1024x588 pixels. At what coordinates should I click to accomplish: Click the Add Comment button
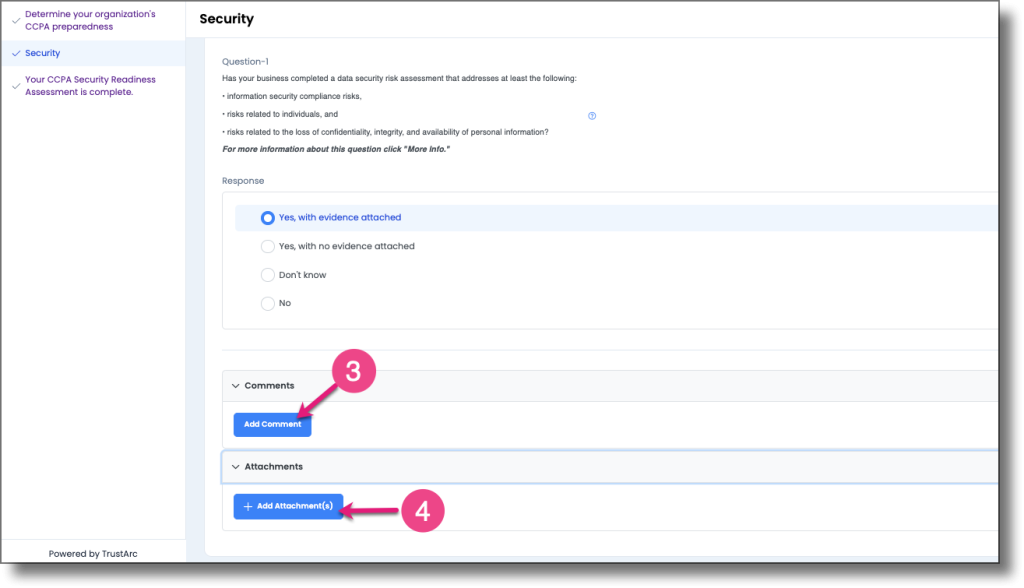[x=272, y=425]
